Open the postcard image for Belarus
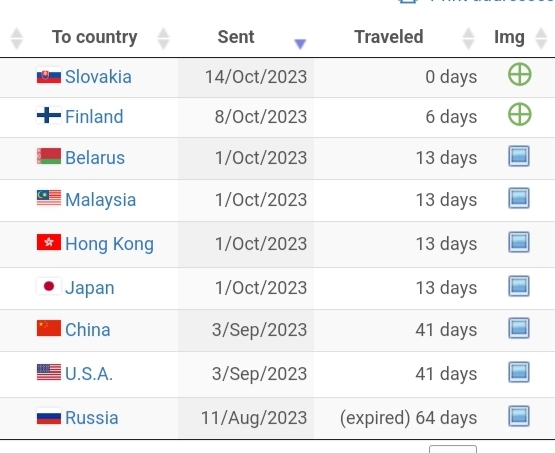Image resolution: width=555 pixels, height=453 pixels. tap(519, 156)
